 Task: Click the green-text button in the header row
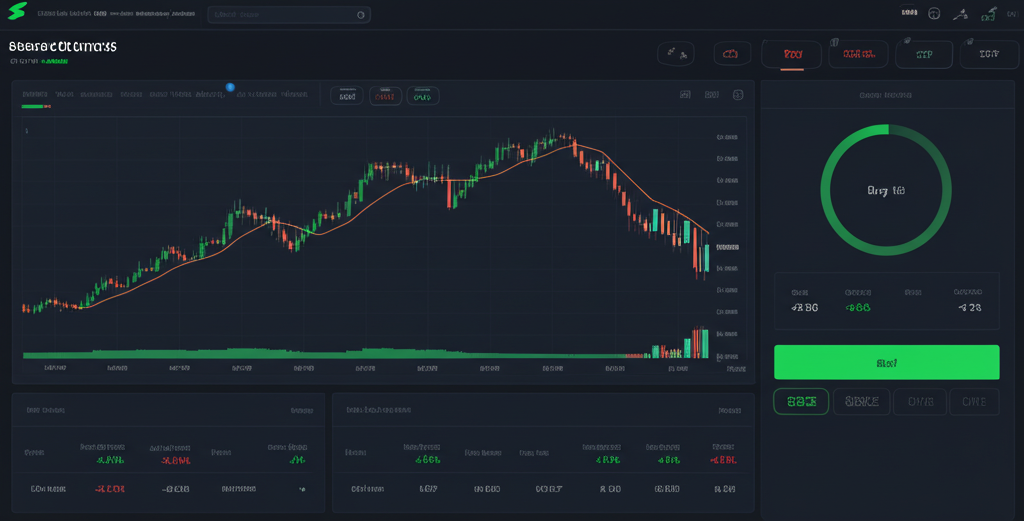tap(924, 55)
